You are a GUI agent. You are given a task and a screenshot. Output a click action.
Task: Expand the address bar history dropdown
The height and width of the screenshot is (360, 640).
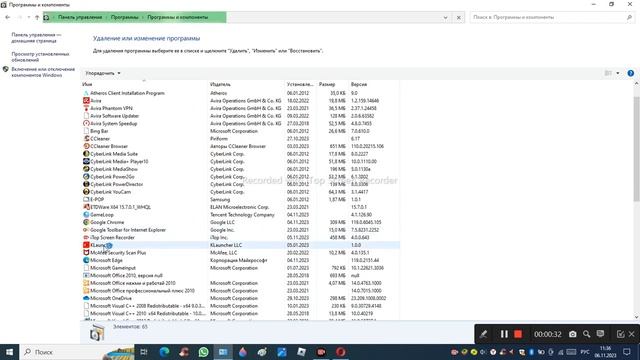coord(445,18)
